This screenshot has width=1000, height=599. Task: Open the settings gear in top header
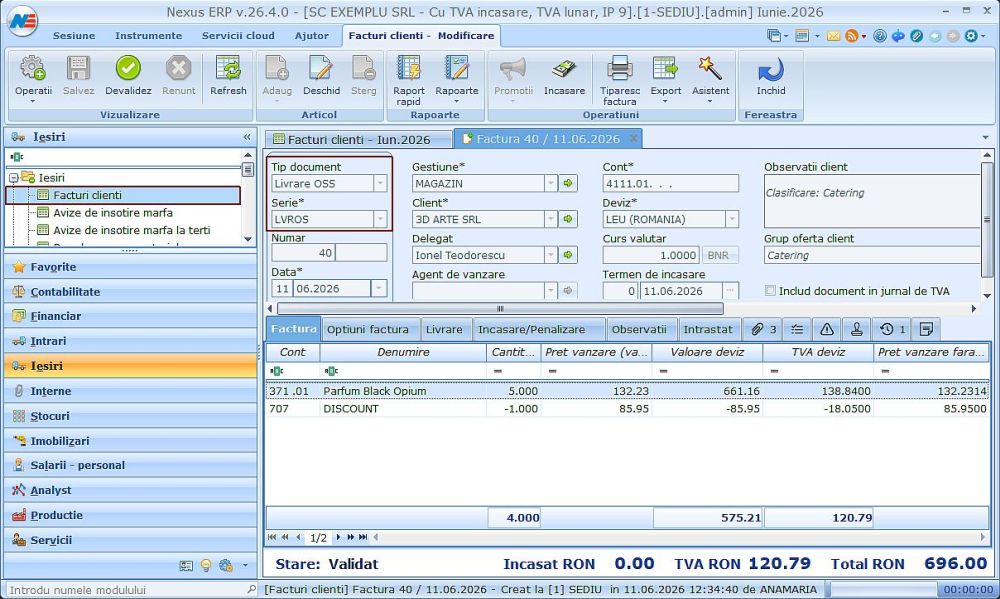971,36
